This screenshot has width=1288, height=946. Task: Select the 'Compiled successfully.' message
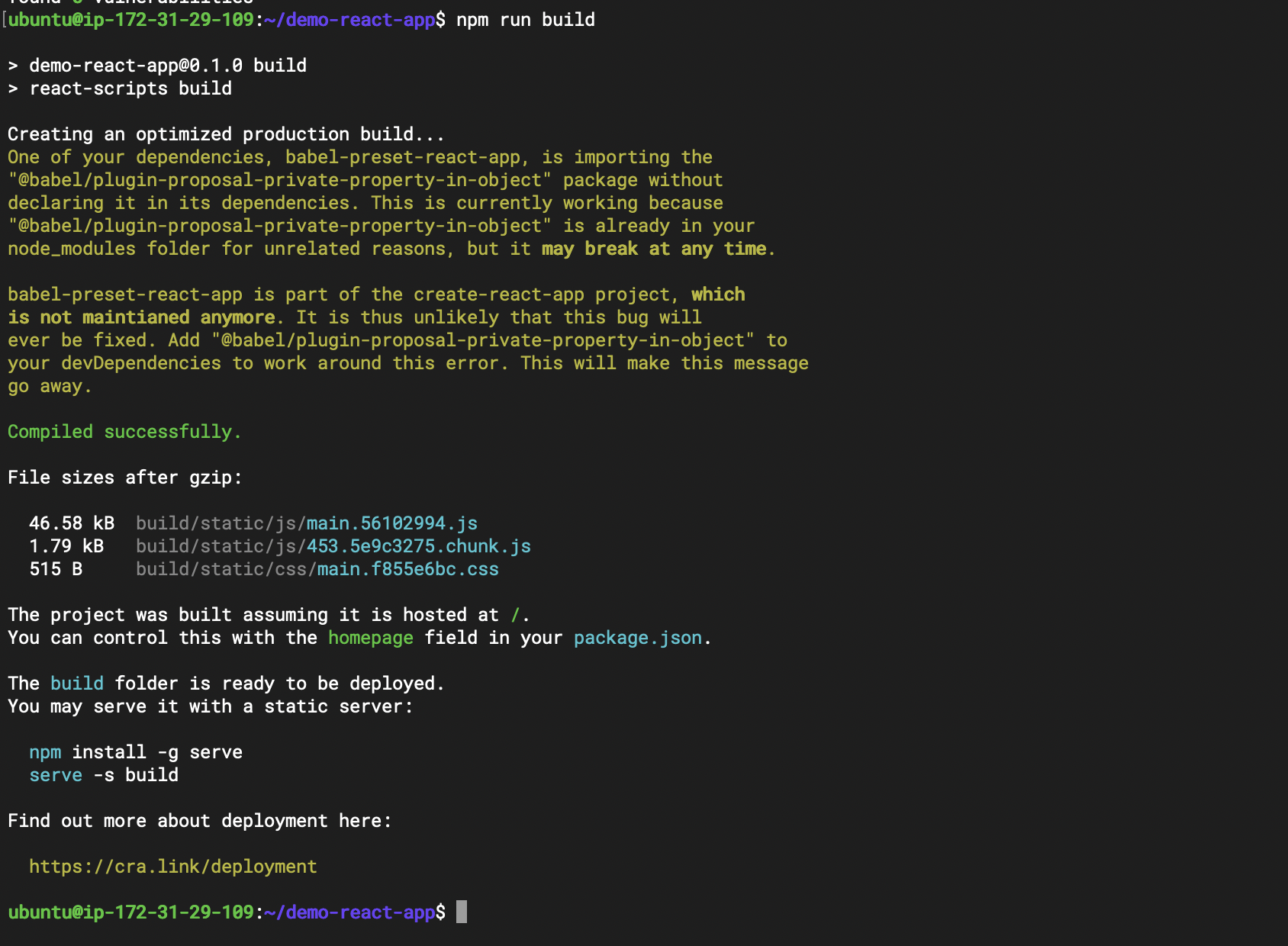pyautogui.click(x=124, y=432)
